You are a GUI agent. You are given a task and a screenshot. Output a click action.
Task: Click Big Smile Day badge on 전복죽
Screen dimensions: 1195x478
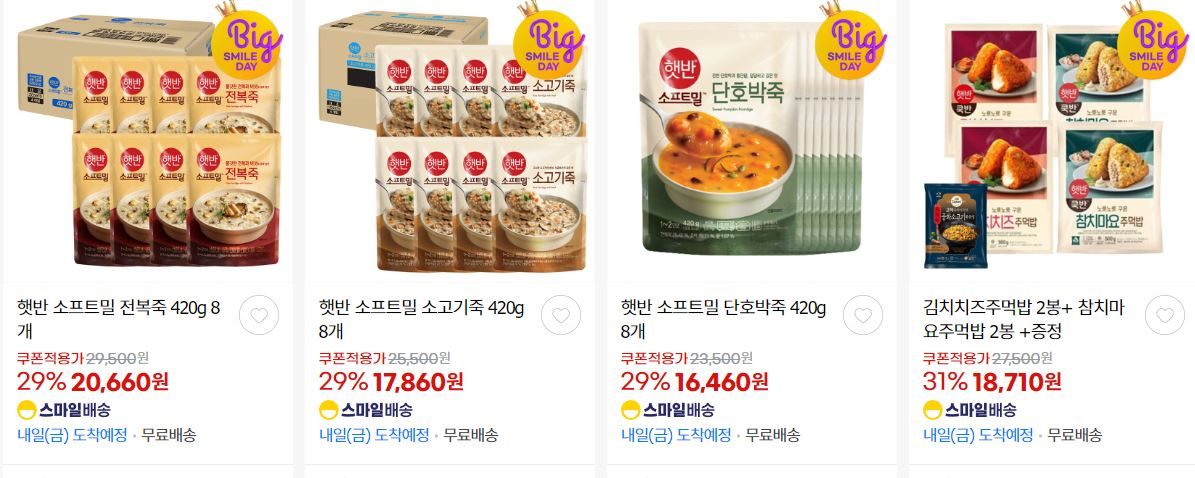pos(246,42)
